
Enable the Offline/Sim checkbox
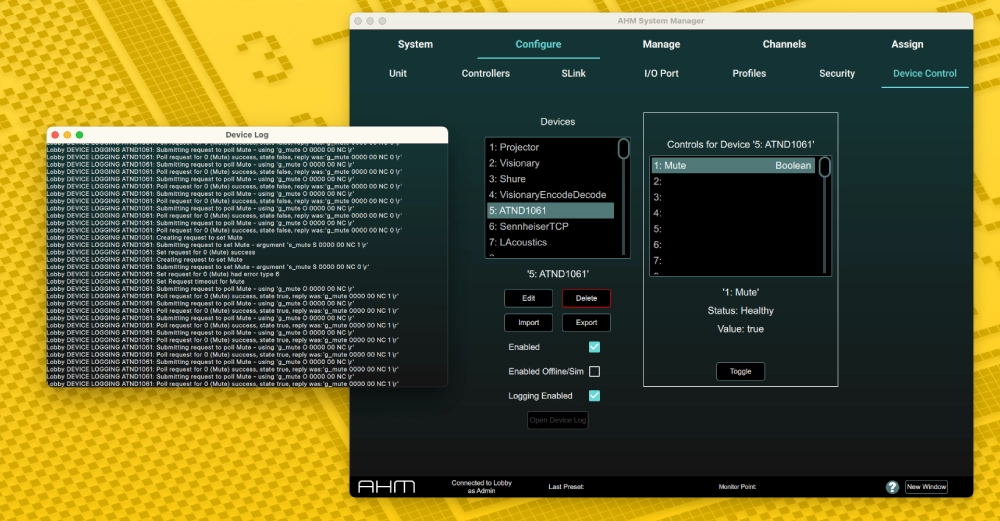(x=594, y=372)
